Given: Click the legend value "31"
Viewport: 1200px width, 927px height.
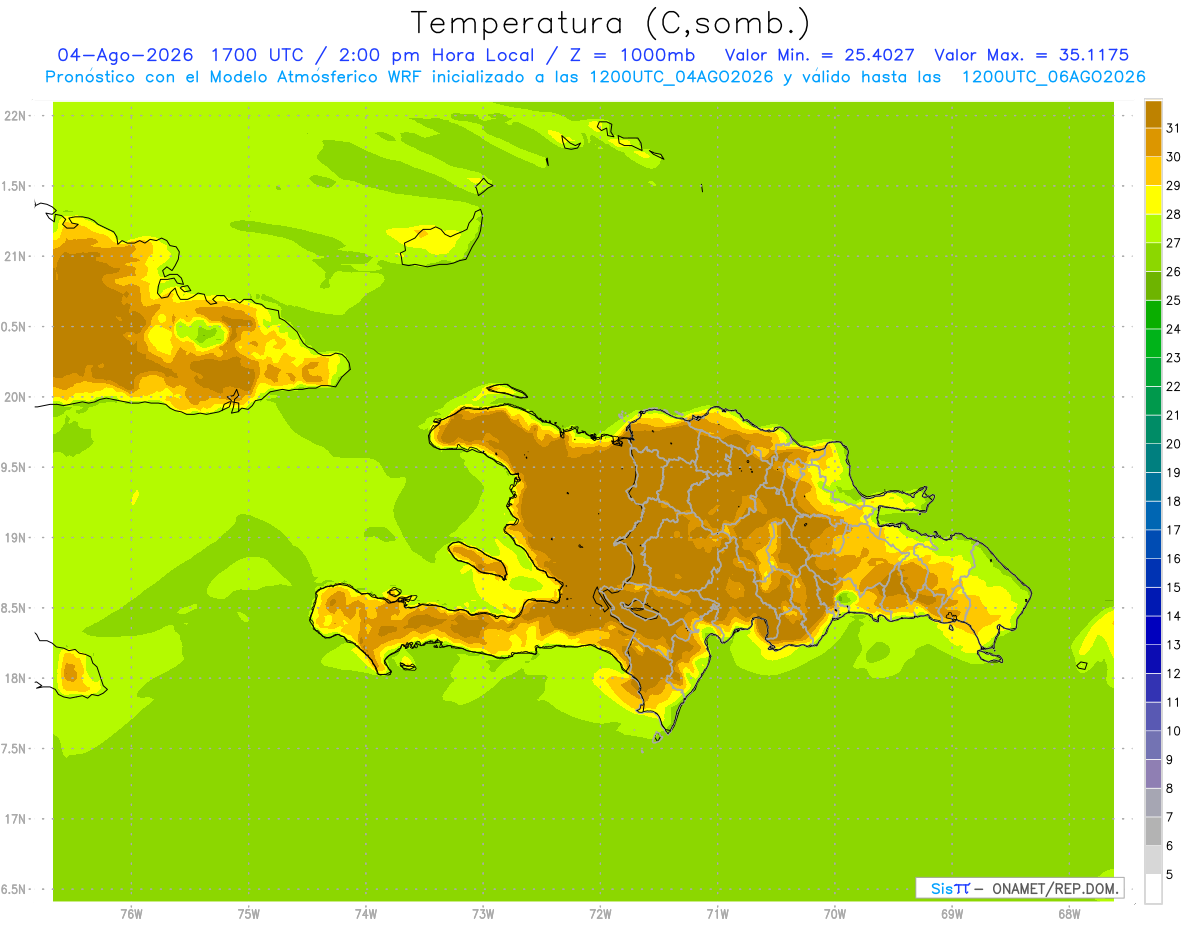Looking at the screenshot, I should click(x=1173, y=128).
